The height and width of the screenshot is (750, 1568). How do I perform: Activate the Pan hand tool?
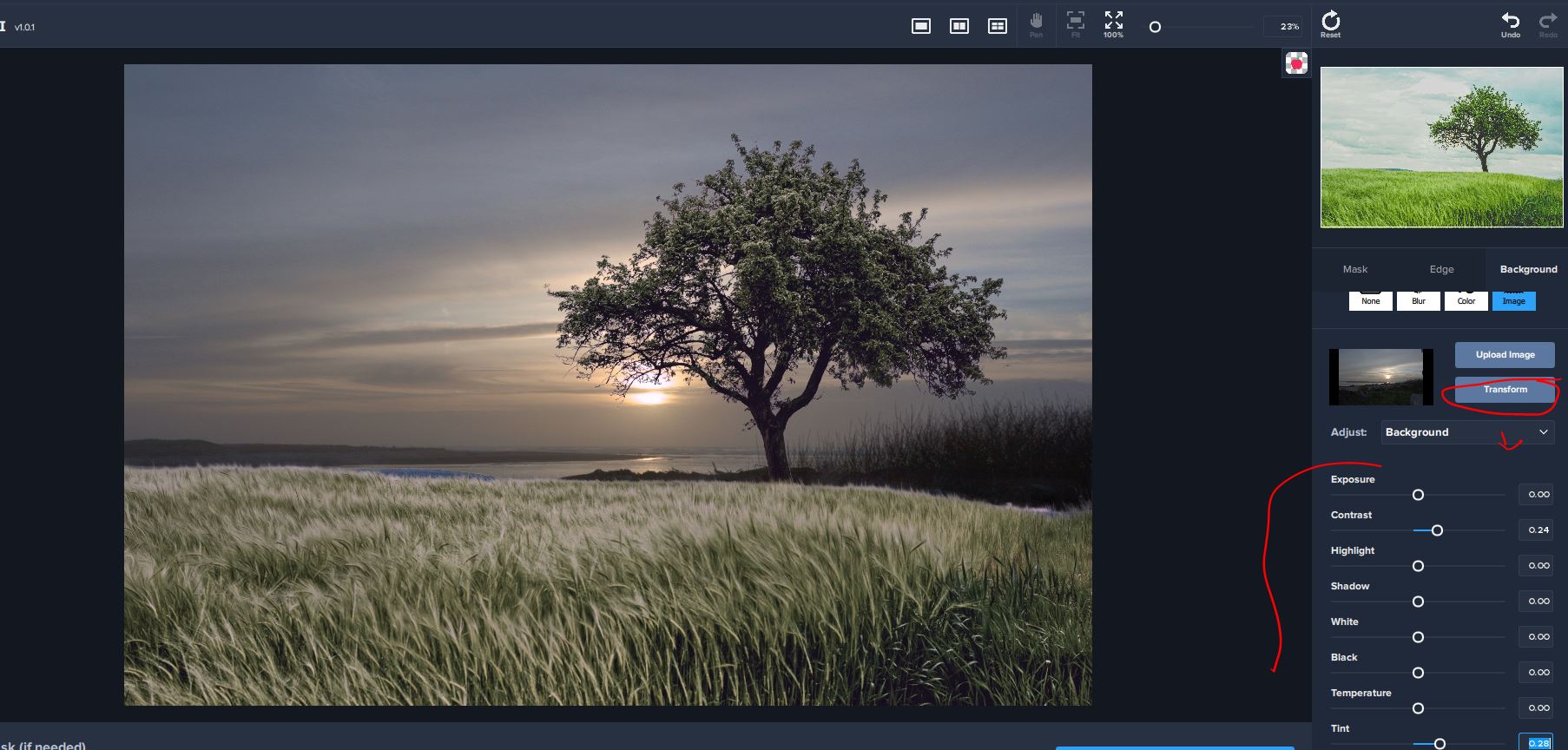(x=1036, y=23)
